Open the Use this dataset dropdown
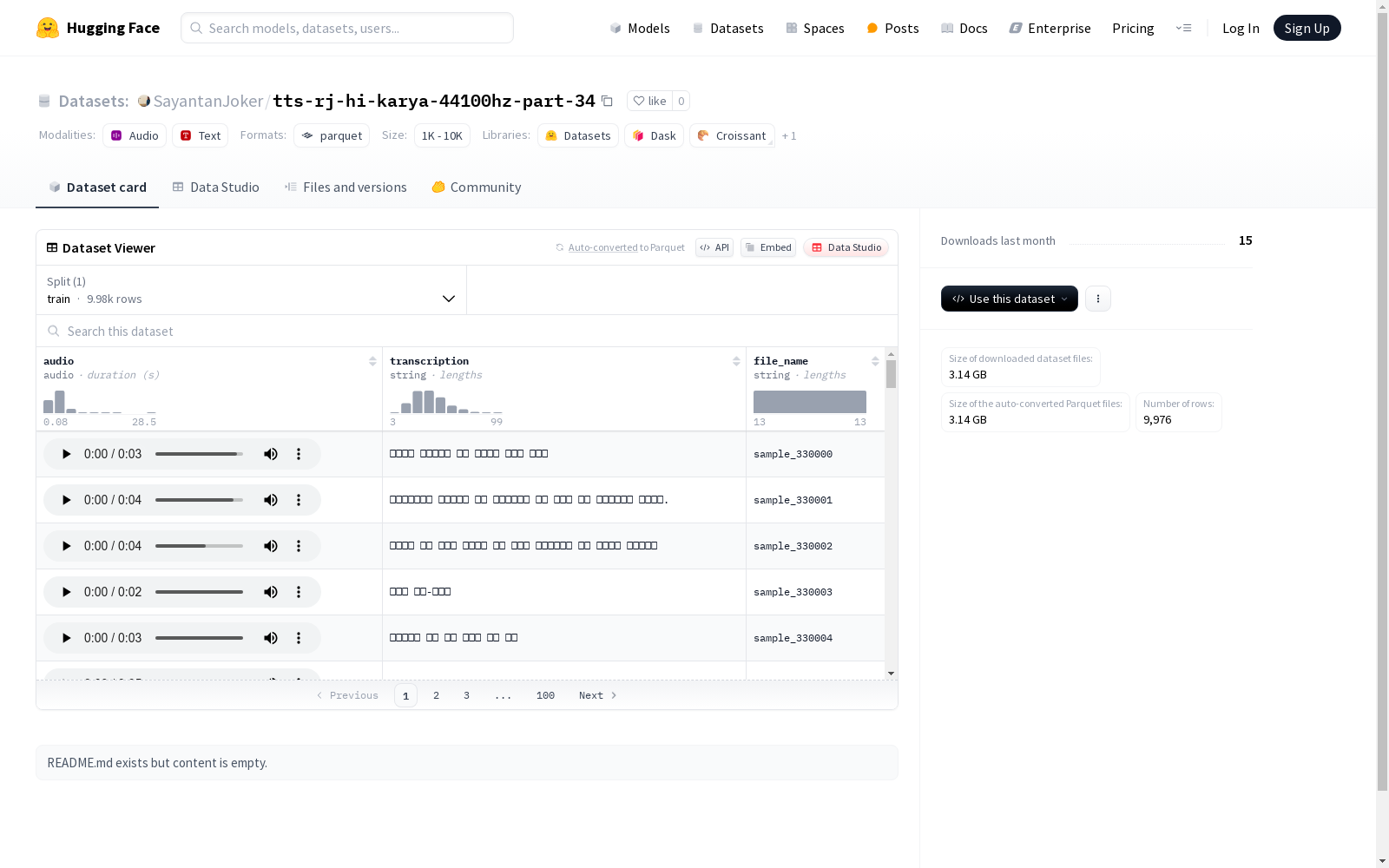The image size is (1389, 868). [1010, 299]
